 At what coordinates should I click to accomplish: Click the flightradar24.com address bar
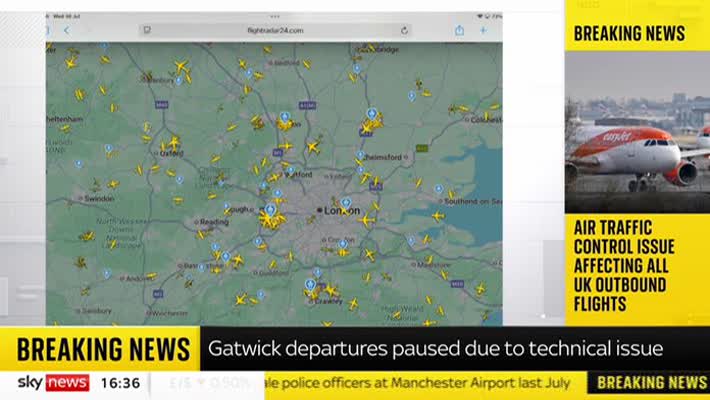point(275,30)
